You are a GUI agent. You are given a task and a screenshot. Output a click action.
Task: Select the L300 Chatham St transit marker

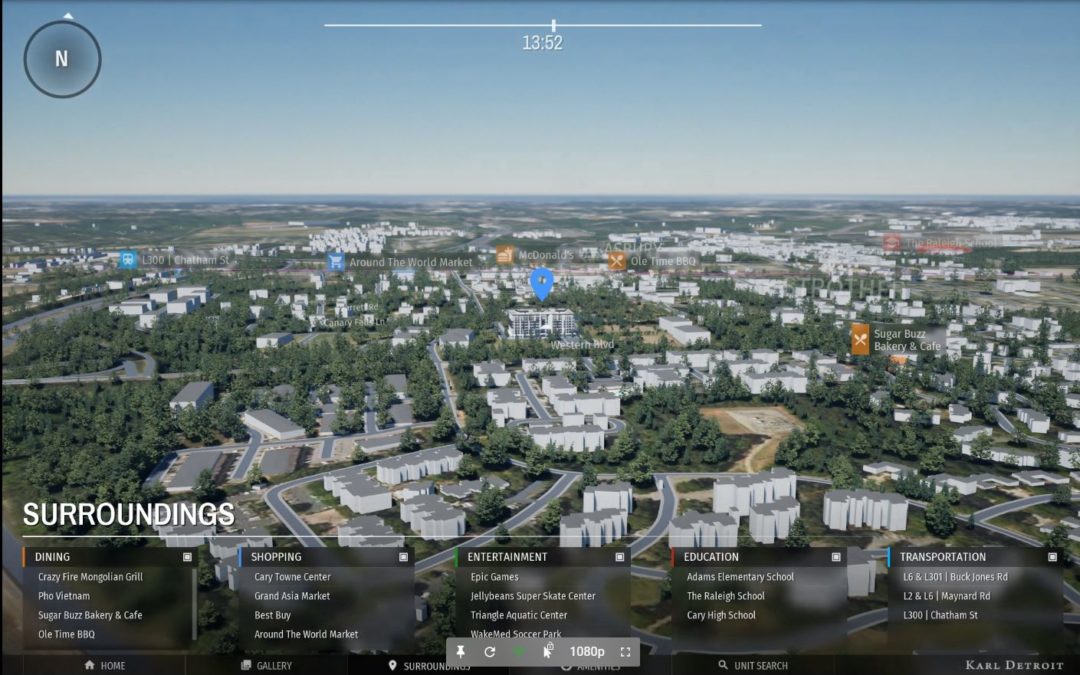[128, 260]
